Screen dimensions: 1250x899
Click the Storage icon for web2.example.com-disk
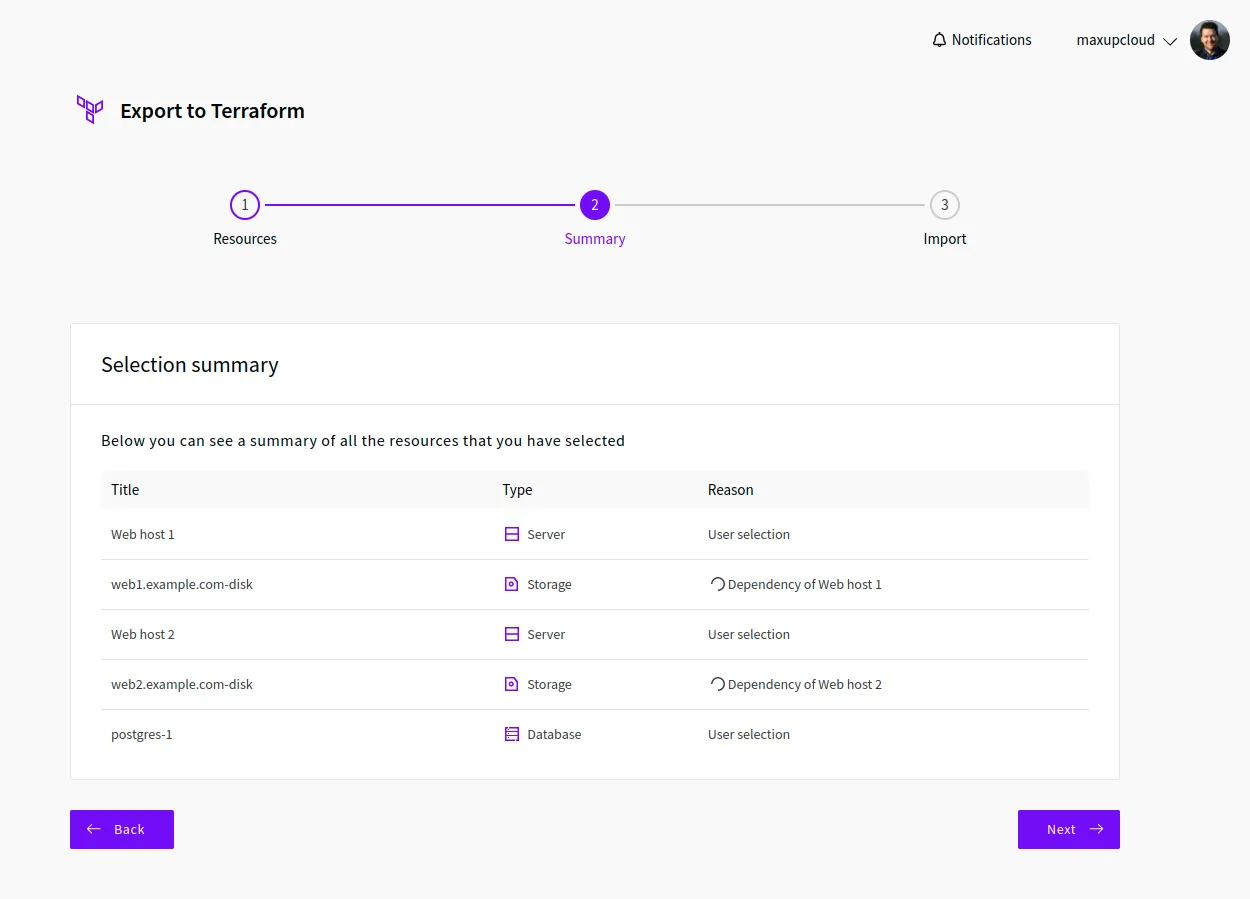[x=511, y=685]
